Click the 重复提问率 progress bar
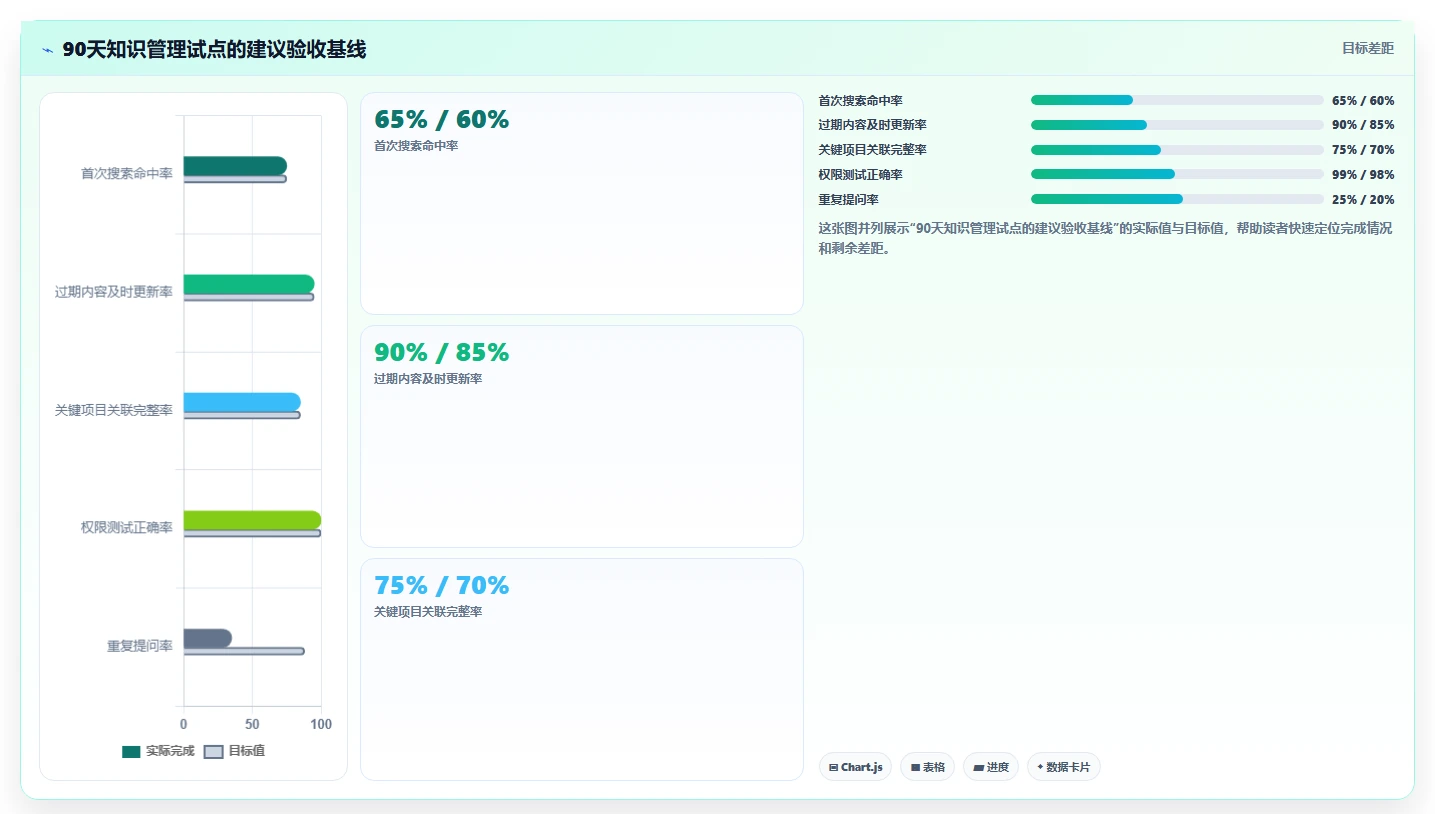Viewport: 1435px width, 814px height. 1177,199
